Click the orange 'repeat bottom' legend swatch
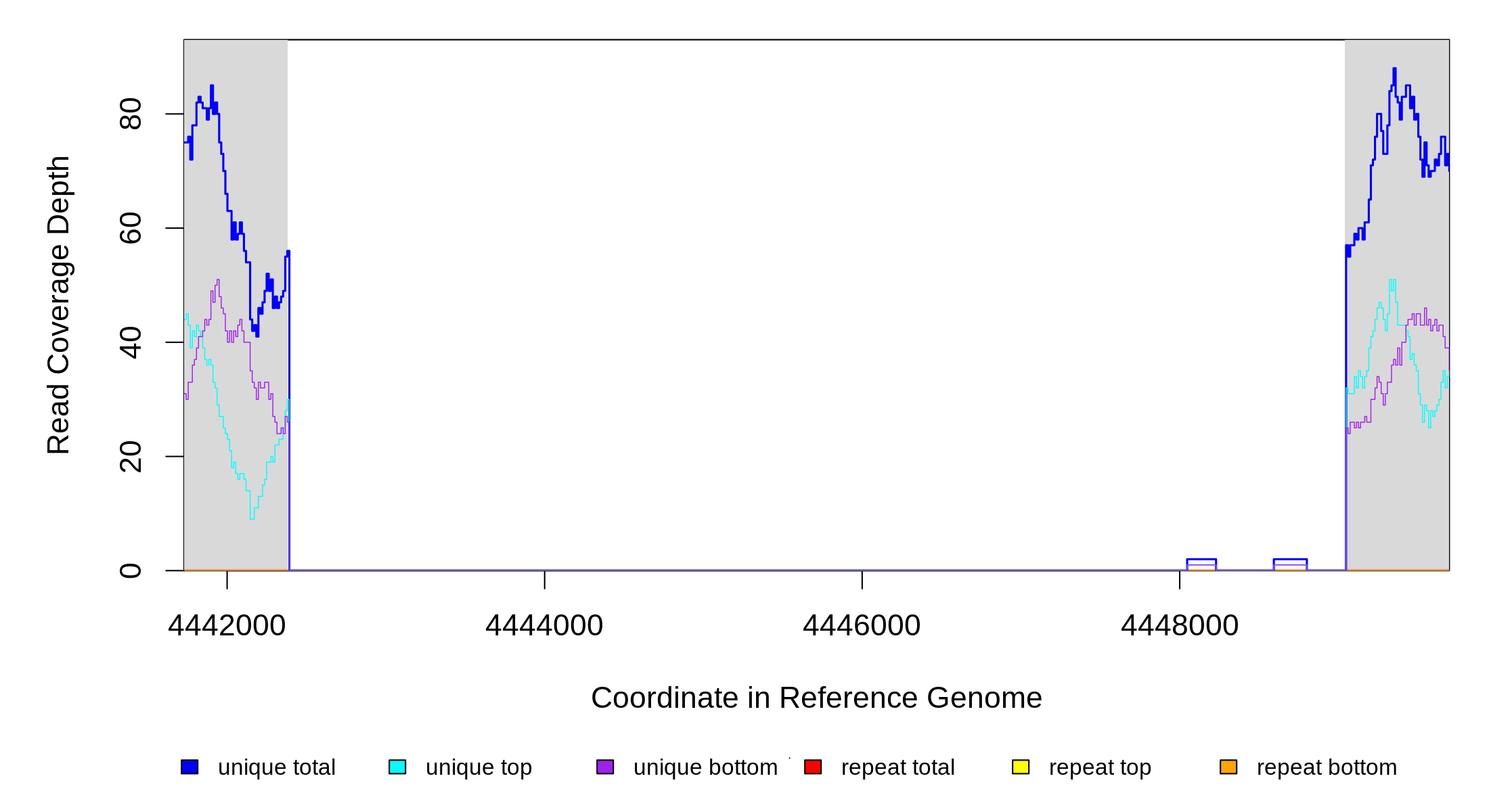Screen dimensions: 1489x812 (1228, 767)
